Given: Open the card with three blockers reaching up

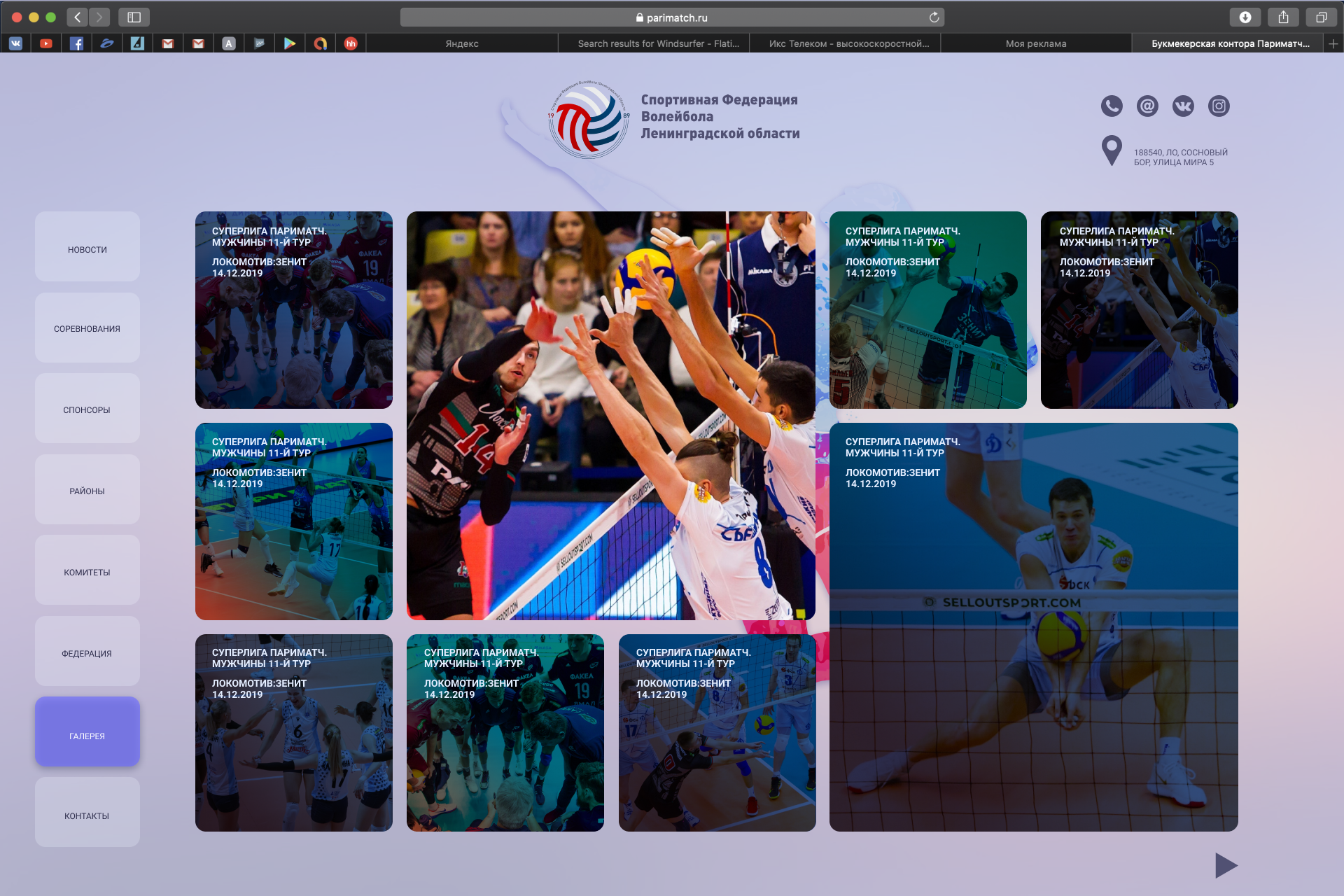Looking at the screenshot, I should (1140, 310).
